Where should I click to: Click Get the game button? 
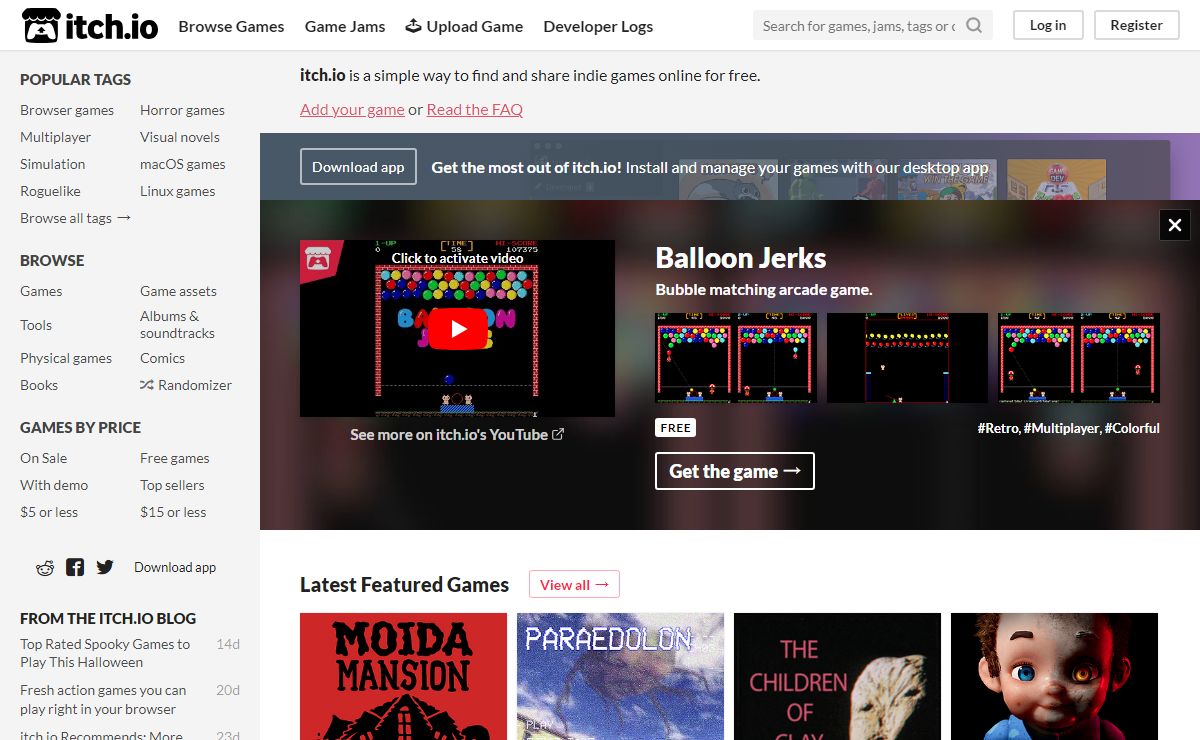click(x=735, y=471)
